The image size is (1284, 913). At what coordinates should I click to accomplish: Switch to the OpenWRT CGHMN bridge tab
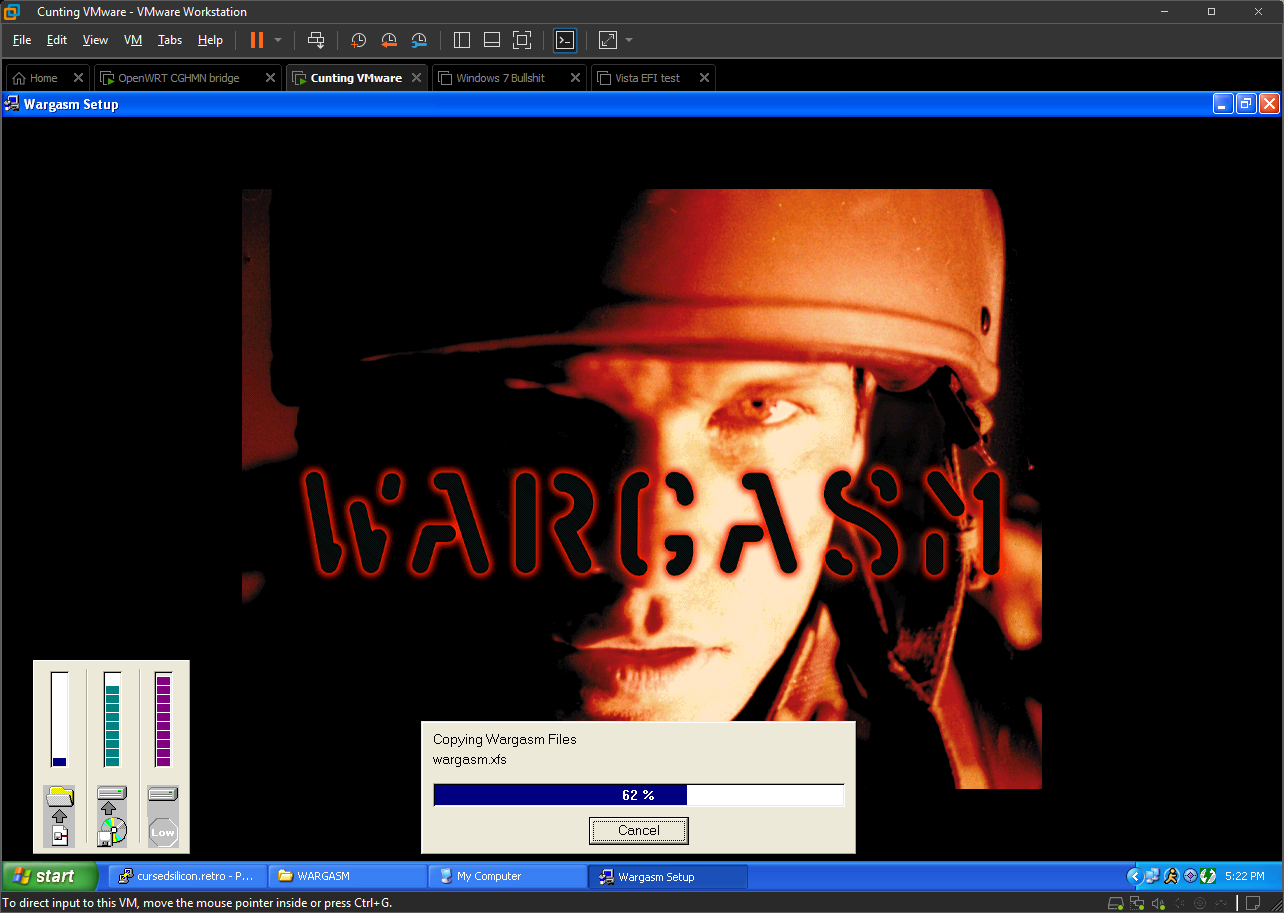click(x=187, y=78)
